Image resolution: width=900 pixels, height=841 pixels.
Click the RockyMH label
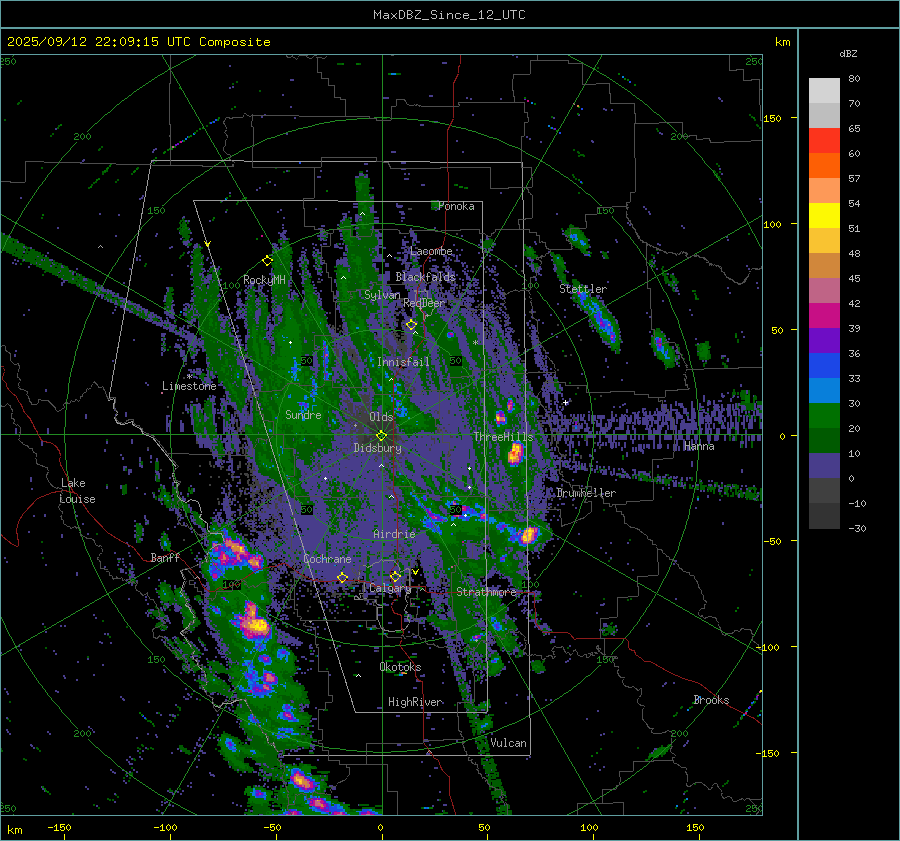(x=264, y=280)
